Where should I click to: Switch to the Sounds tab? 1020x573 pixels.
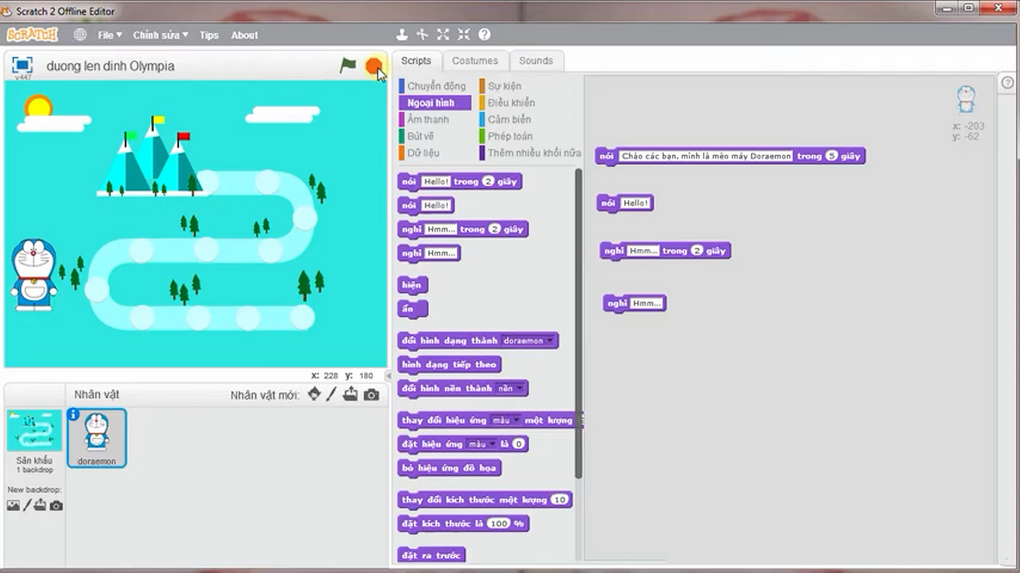(x=536, y=61)
